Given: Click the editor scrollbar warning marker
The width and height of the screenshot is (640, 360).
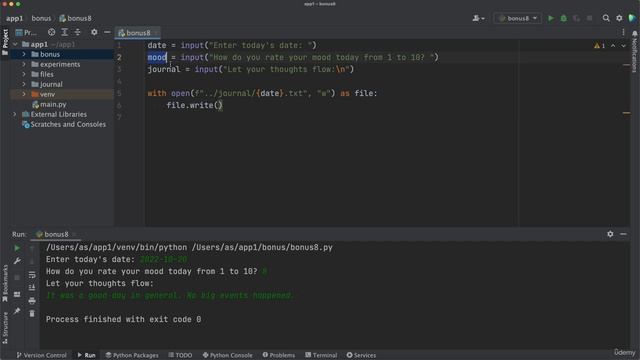Looking at the screenshot, I should pos(626,113).
